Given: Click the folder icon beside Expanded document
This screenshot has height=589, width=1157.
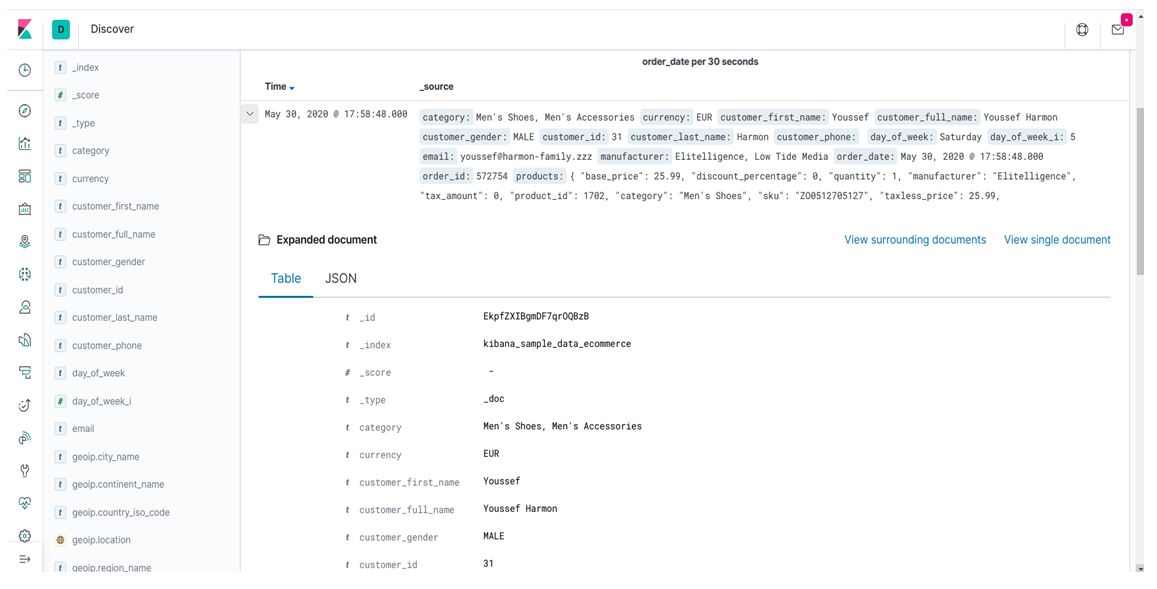Looking at the screenshot, I should click(x=264, y=240).
